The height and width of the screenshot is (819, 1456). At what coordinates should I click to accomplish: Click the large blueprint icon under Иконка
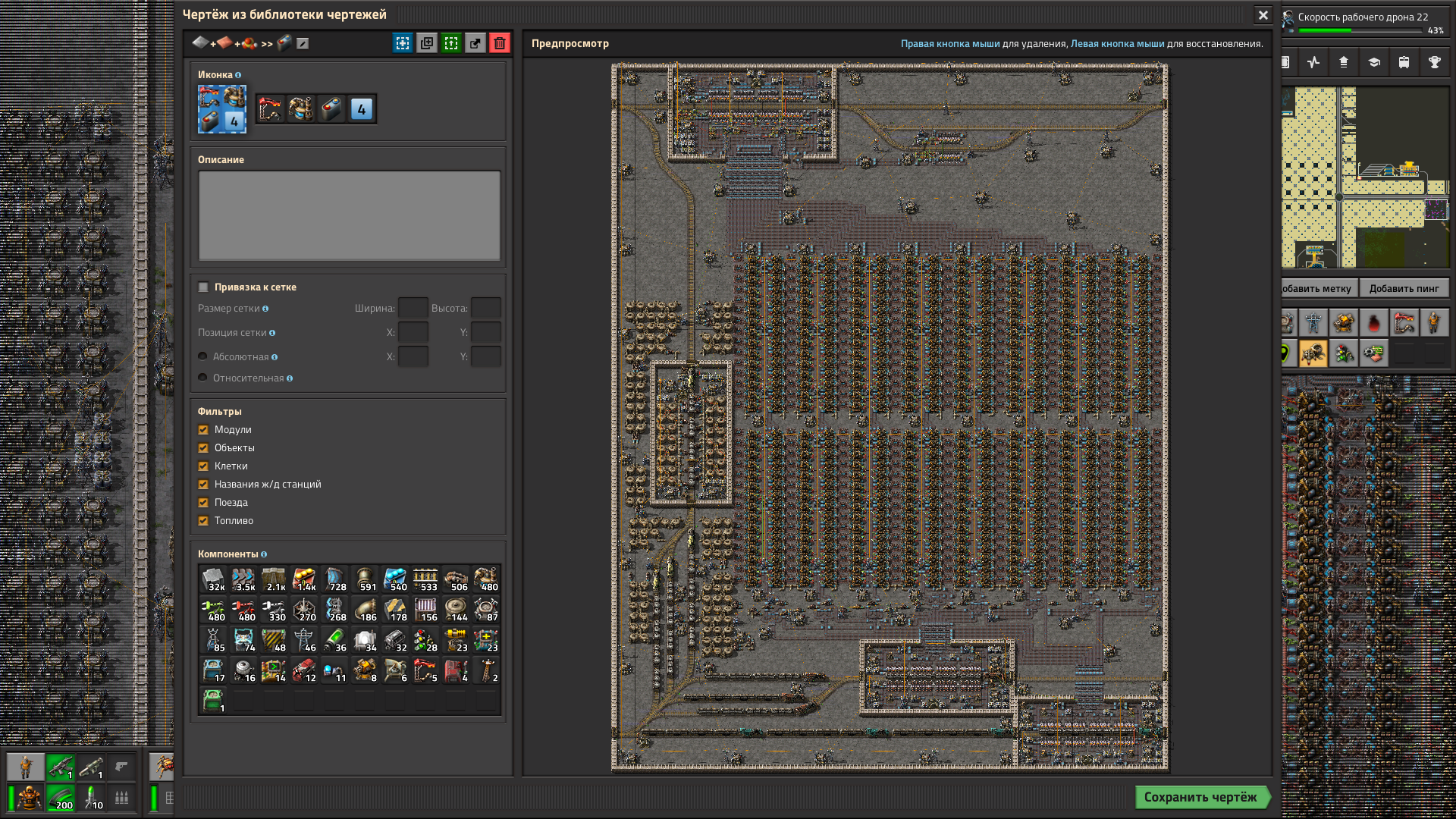coord(222,109)
